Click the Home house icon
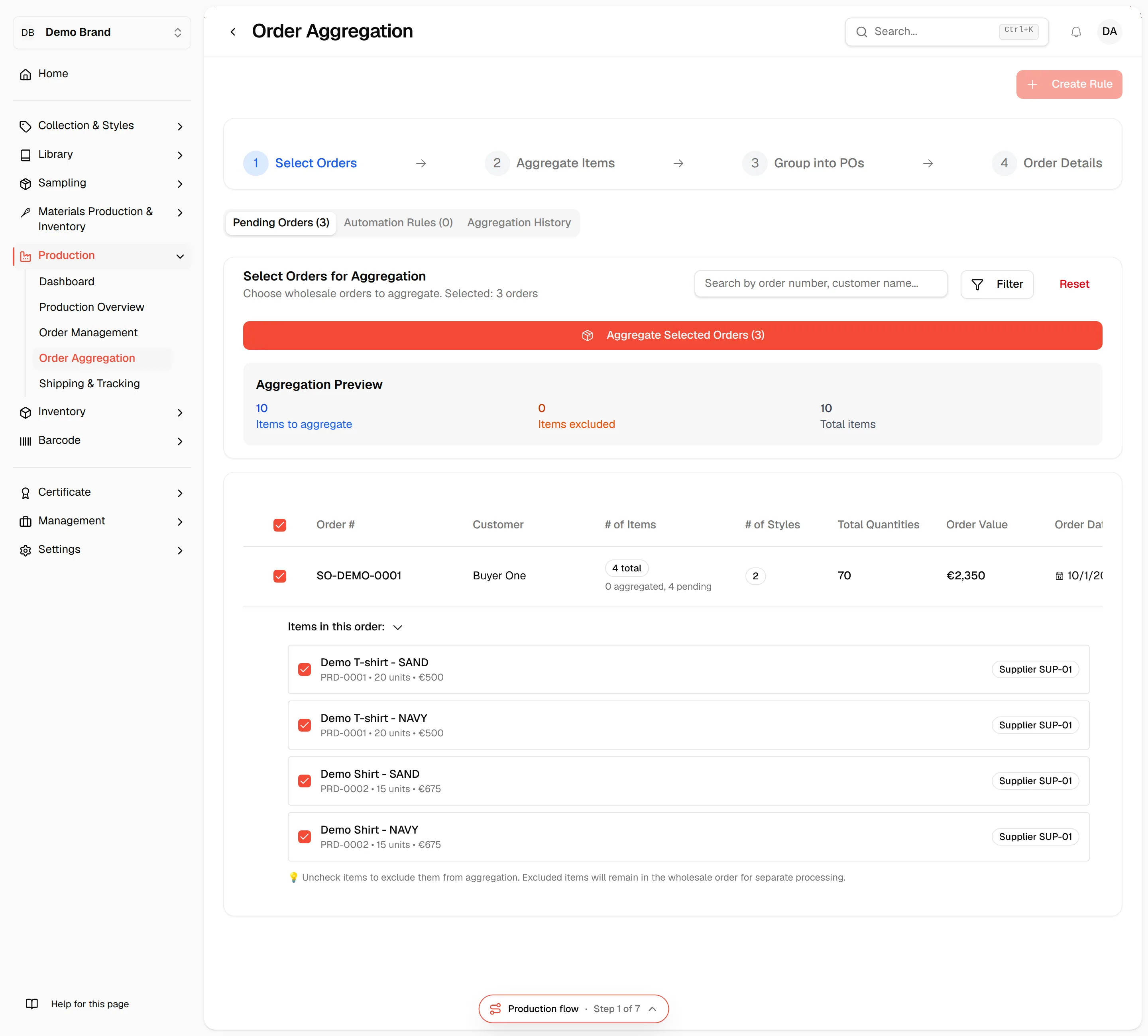Screen dimensions: 1148x1036 click(26, 74)
